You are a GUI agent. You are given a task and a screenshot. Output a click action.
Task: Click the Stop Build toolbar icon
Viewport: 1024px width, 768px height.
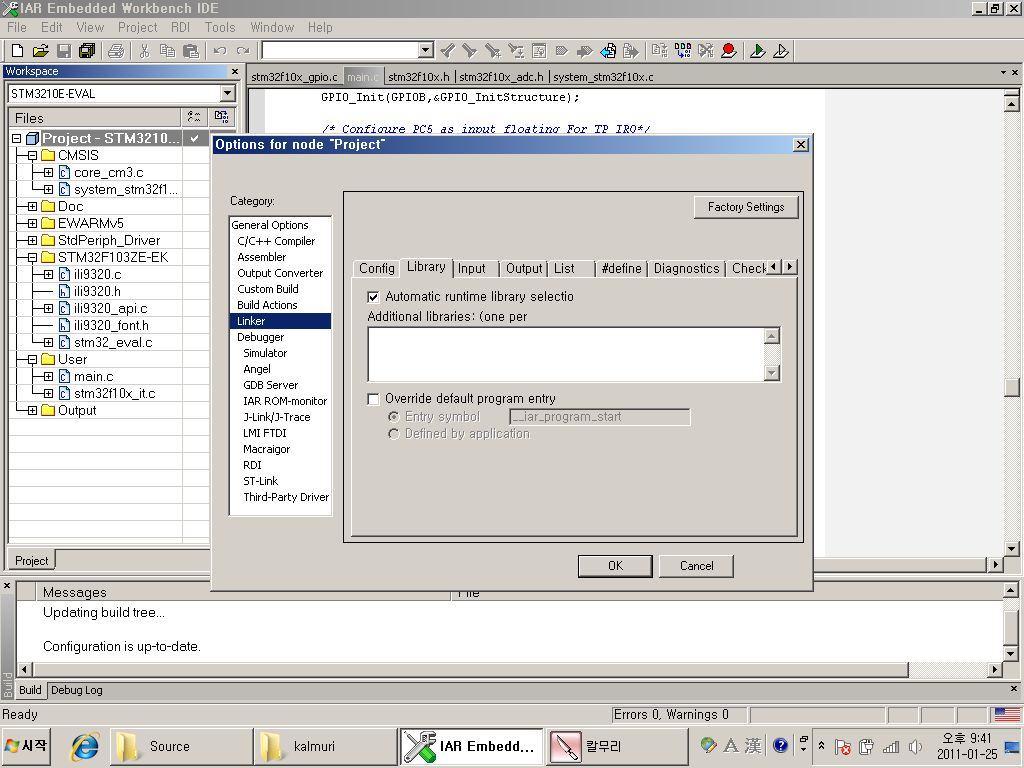(706, 50)
